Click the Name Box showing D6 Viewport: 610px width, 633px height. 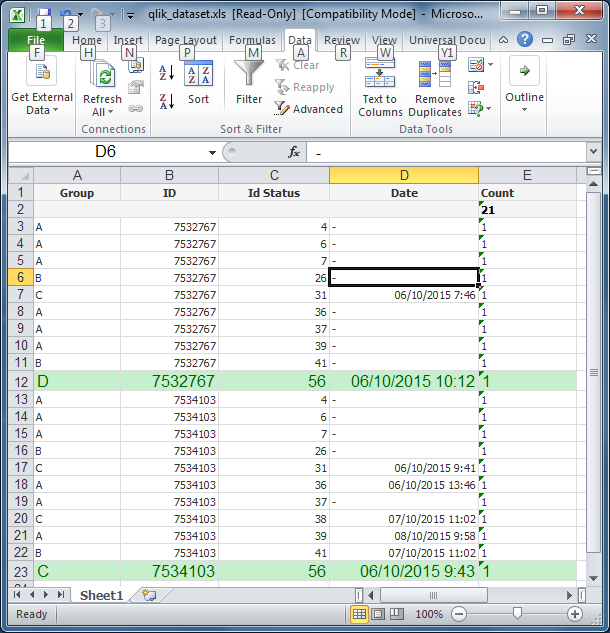tap(106, 152)
